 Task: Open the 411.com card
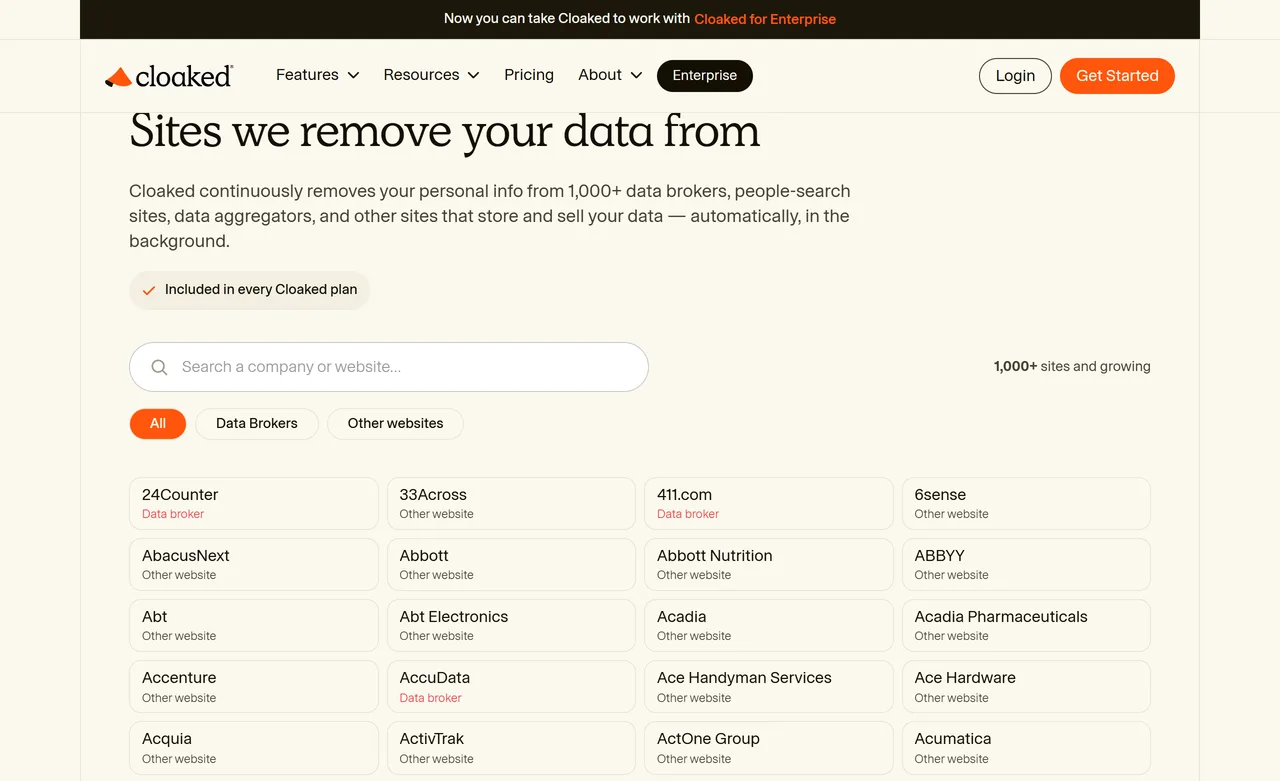769,503
